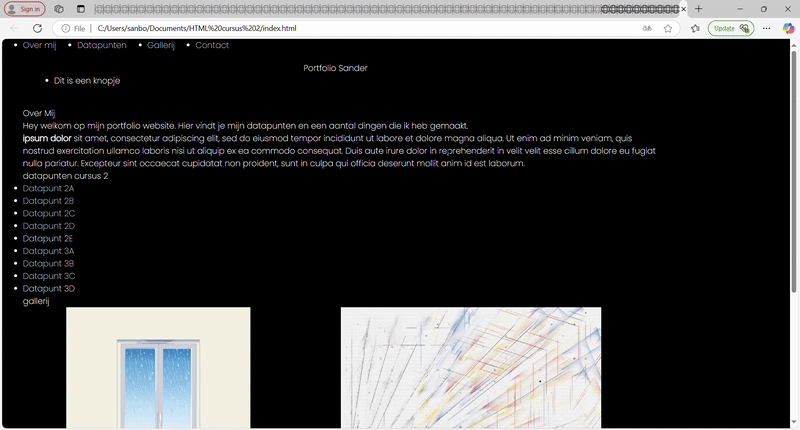Viewport: 800px width, 430px height.
Task: Select the Gallerij navigation item
Action: (x=160, y=45)
